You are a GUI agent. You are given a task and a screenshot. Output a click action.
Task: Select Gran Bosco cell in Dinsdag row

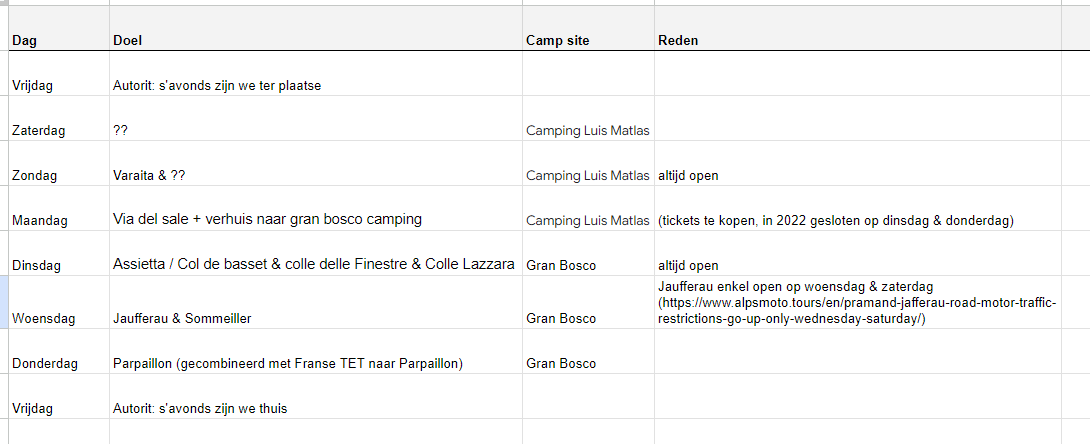coord(588,254)
